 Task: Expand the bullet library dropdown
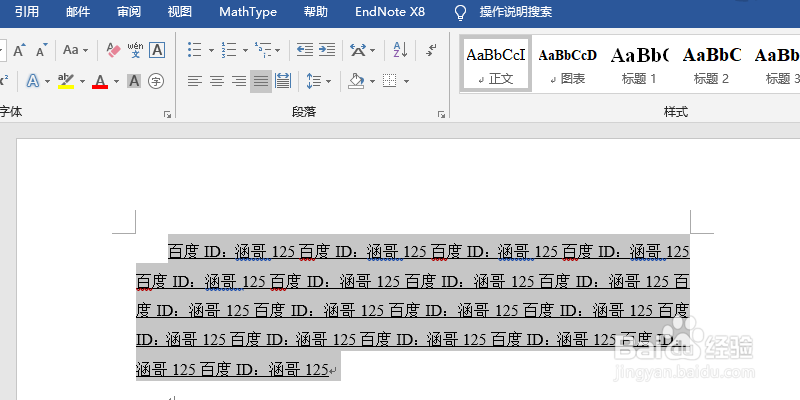211,51
